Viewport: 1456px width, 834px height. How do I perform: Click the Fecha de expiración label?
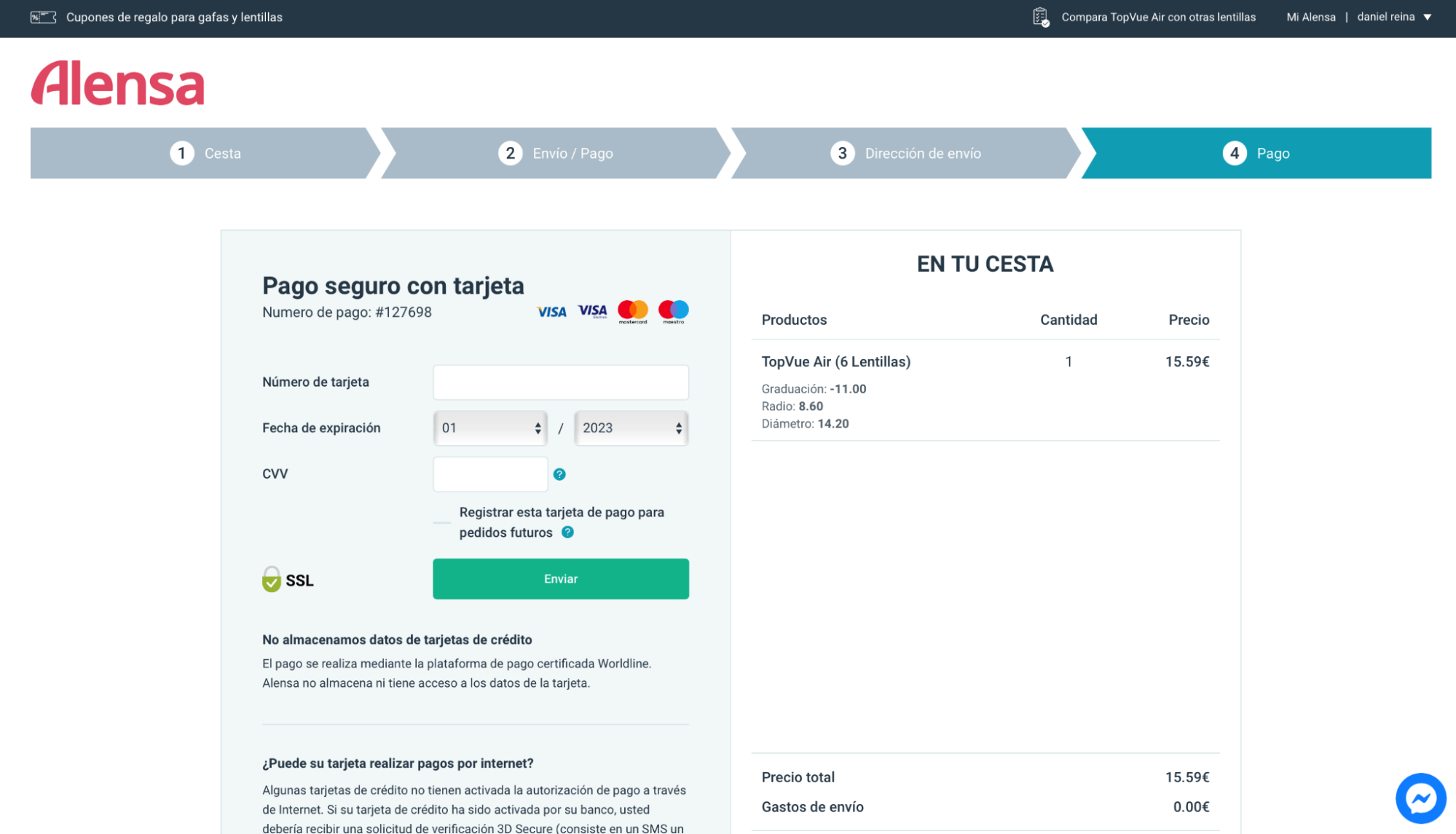pyautogui.click(x=321, y=428)
